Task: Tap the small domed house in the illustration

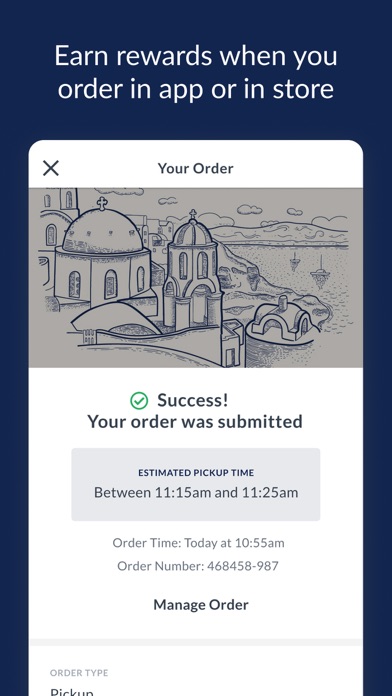Action: click(282, 320)
